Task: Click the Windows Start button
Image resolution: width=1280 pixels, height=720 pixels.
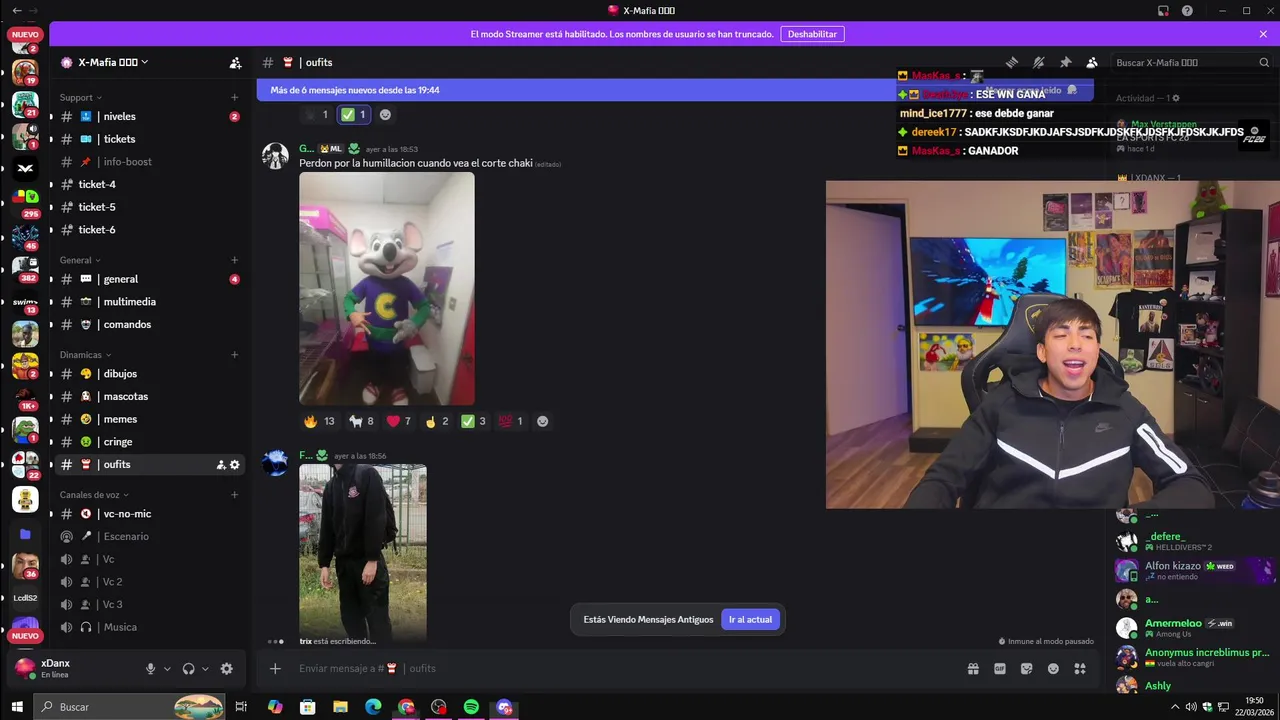Action: (x=17, y=707)
